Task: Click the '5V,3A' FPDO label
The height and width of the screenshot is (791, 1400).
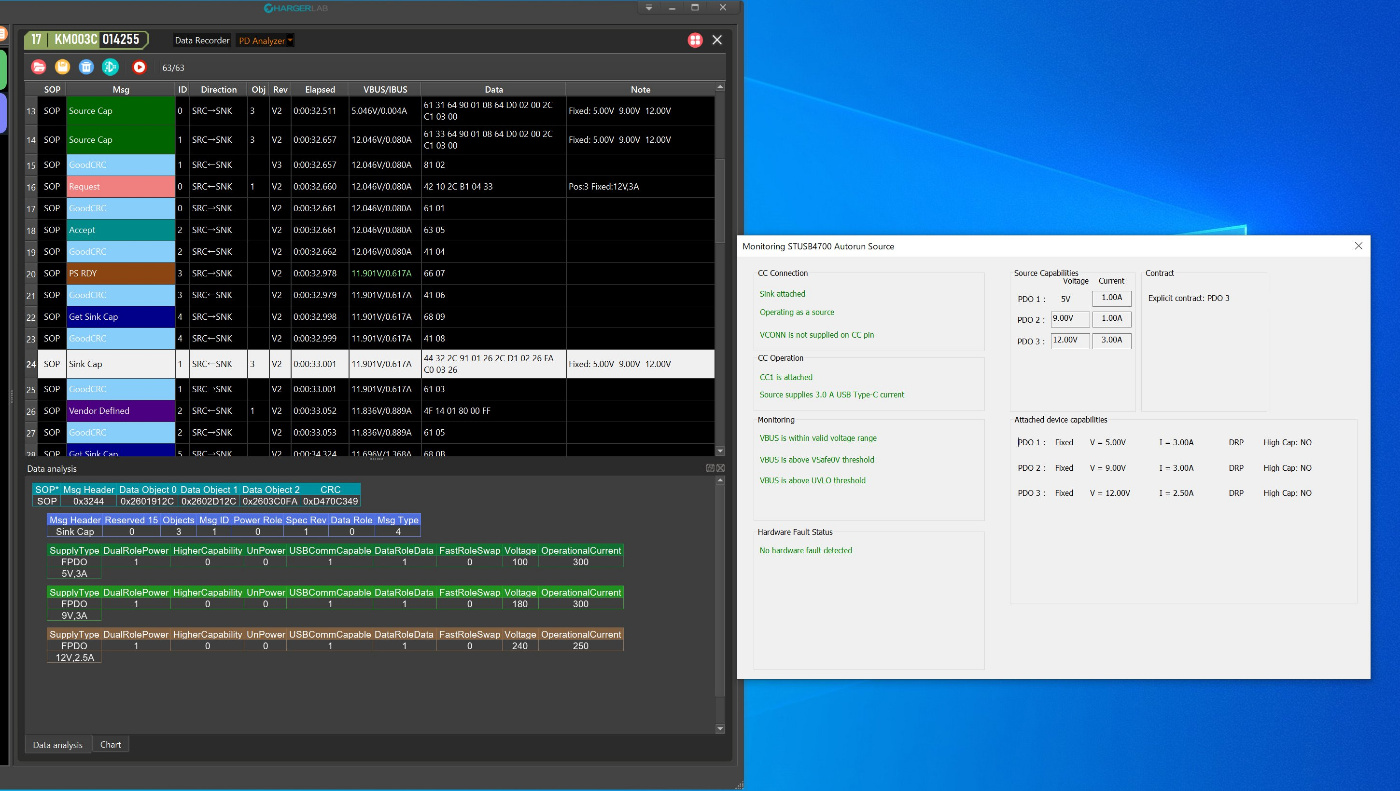Action: pyautogui.click(x=74, y=574)
